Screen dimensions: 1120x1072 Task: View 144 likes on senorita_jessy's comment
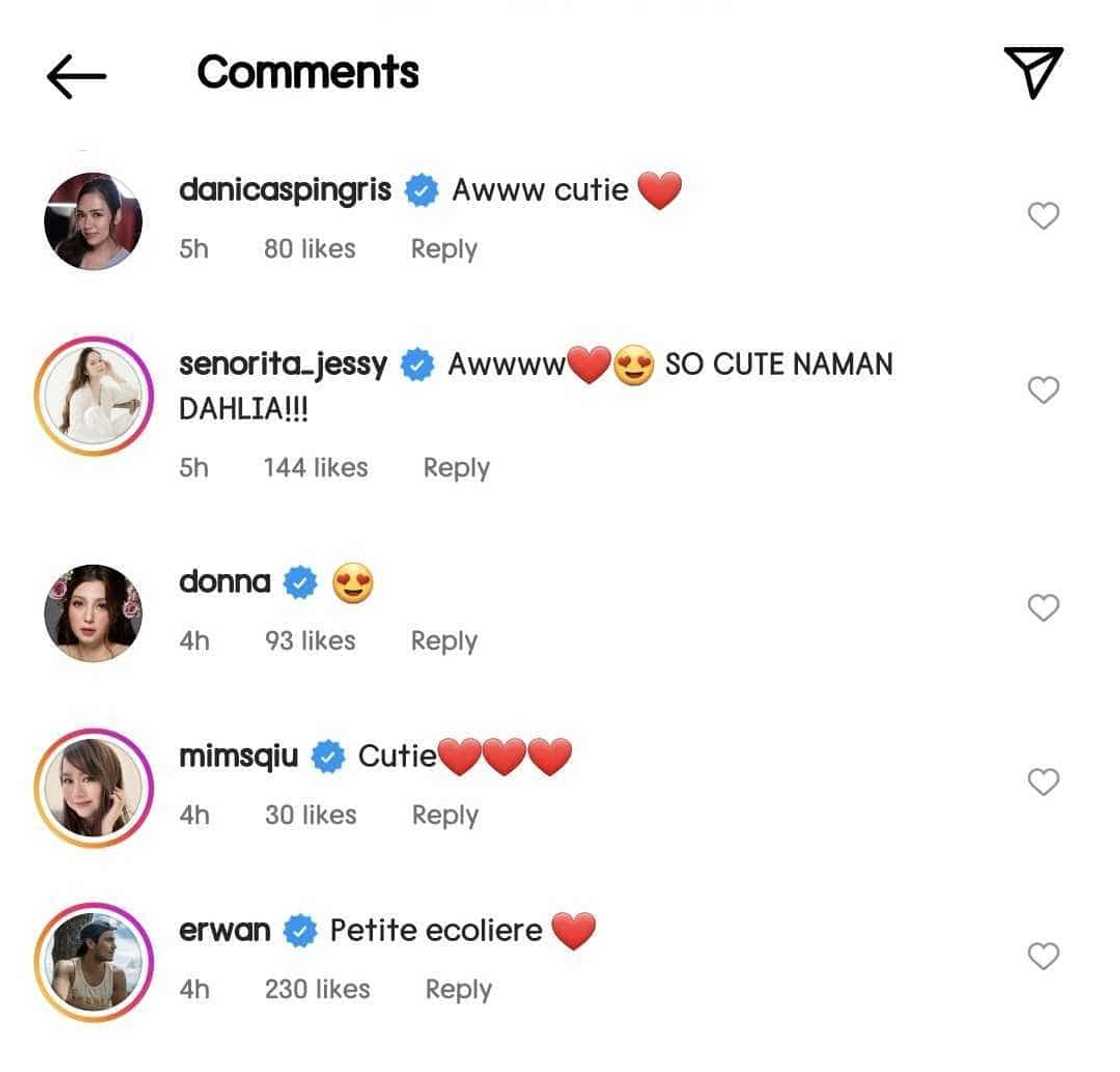[315, 467]
